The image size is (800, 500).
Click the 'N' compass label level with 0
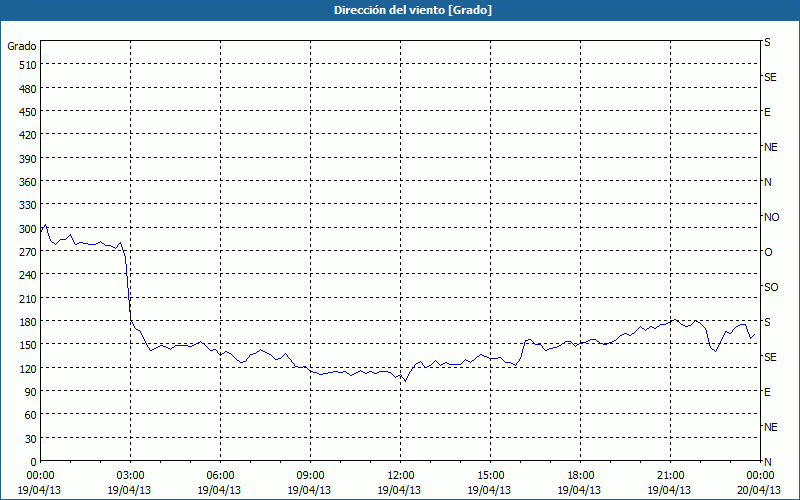coord(767,462)
